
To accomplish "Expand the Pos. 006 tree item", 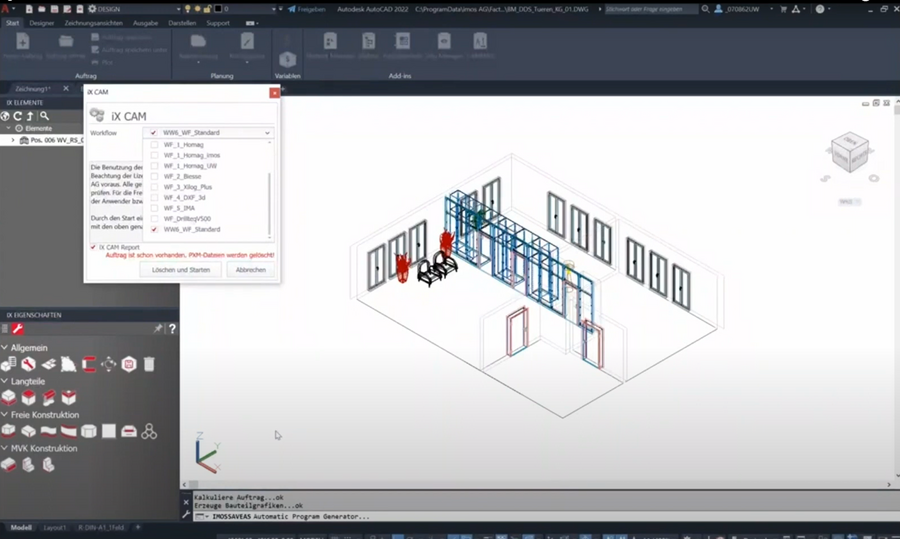I will tap(13, 140).
